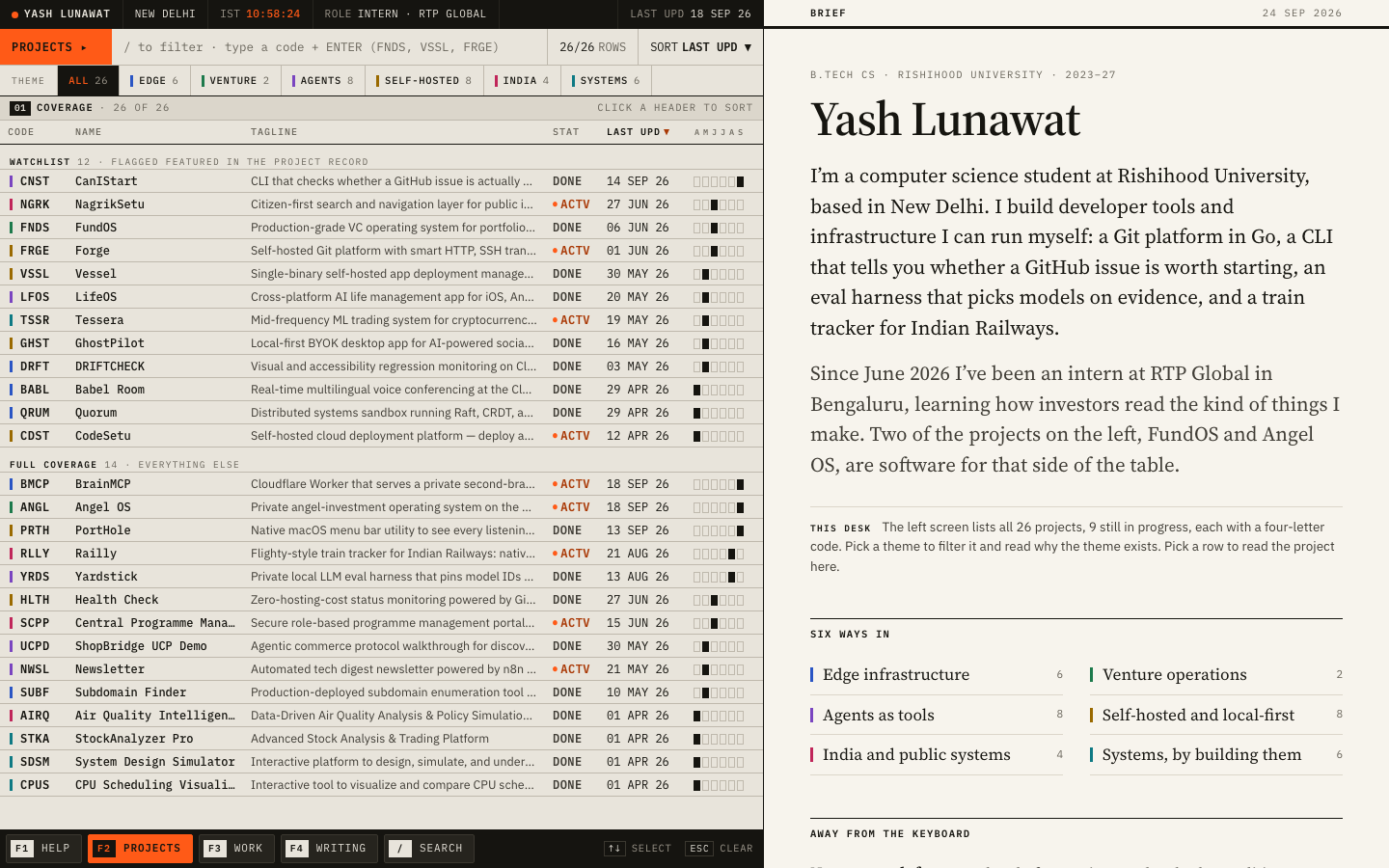1389x868 pixels.
Task: Filter by the INDIA theme tab
Action: click(522, 81)
